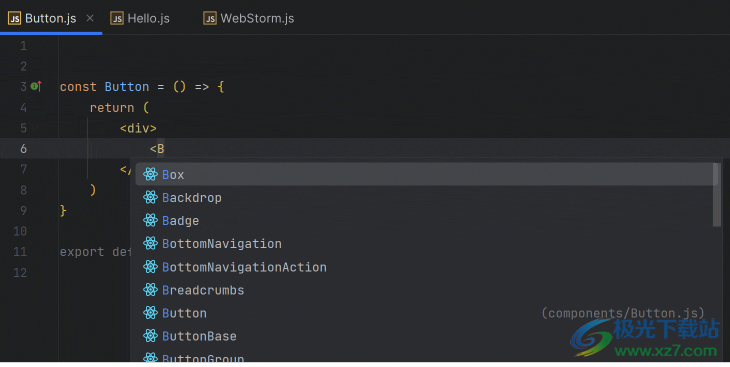Pick the Badge completion suggestion
This screenshot has height=367, width=730.
point(426,220)
